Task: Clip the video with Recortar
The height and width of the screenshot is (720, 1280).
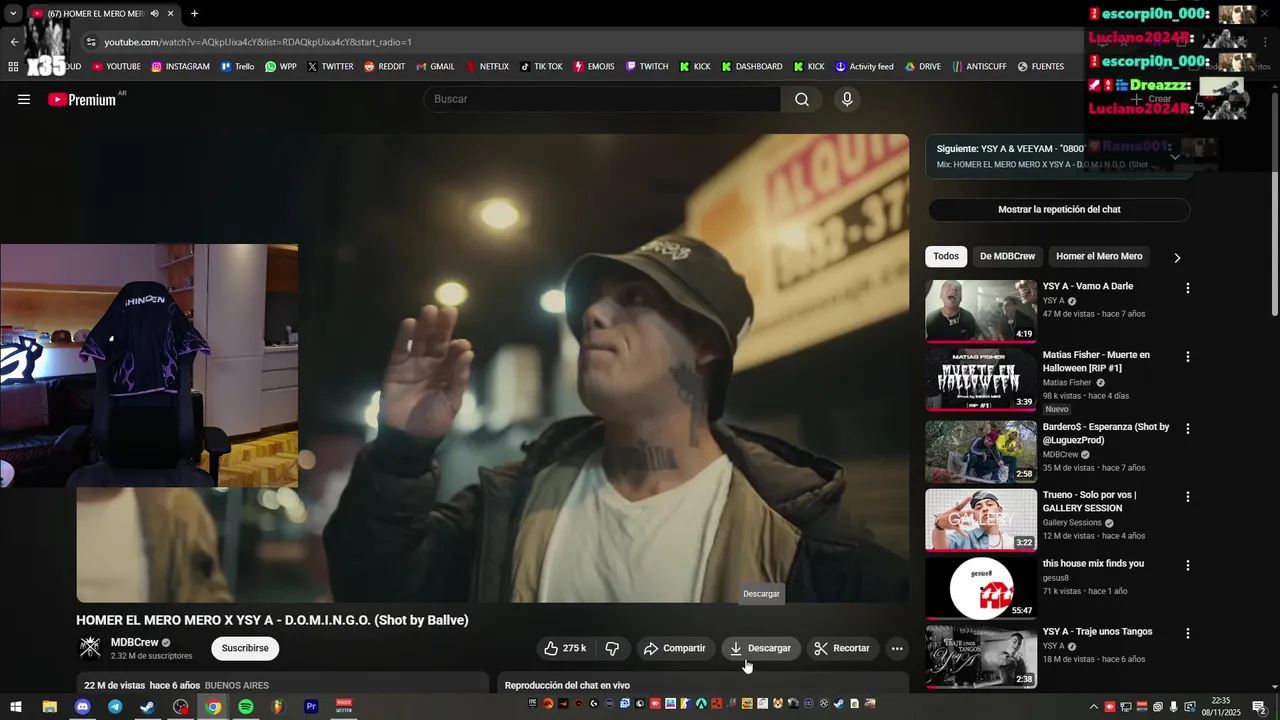Action: 842,648
